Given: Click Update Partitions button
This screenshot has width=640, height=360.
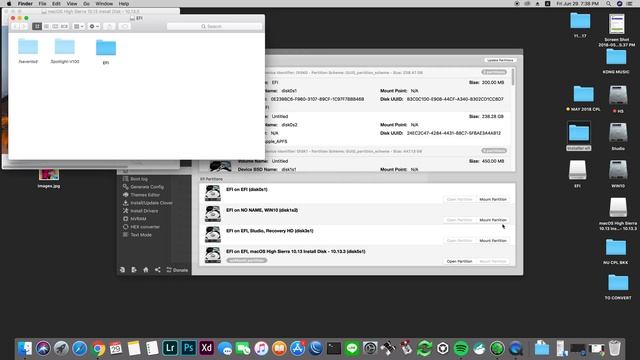Looking at the screenshot, I should pos(500,60).
